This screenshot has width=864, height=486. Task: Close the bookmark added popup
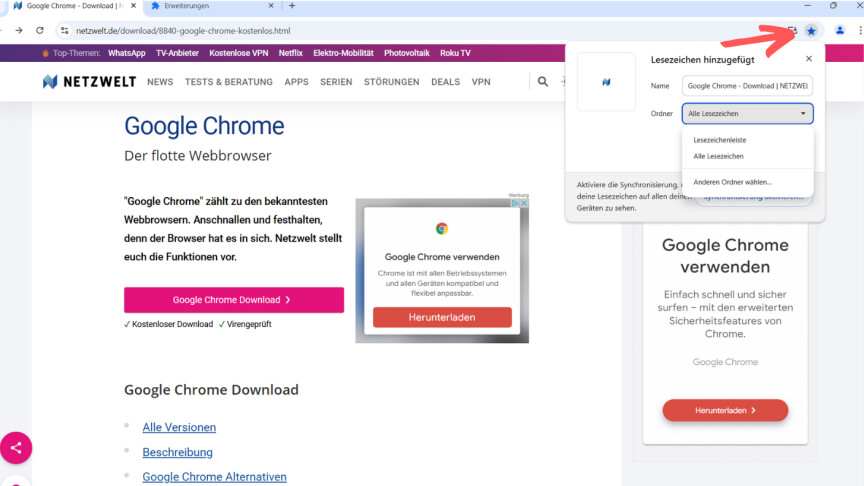[x=809, y=59]
